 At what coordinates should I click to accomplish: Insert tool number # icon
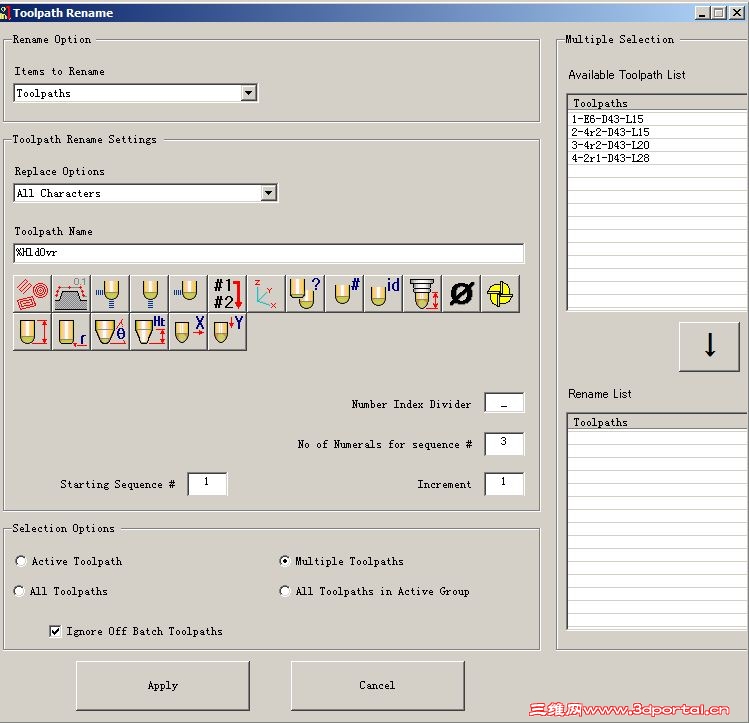tap(344, 294)
